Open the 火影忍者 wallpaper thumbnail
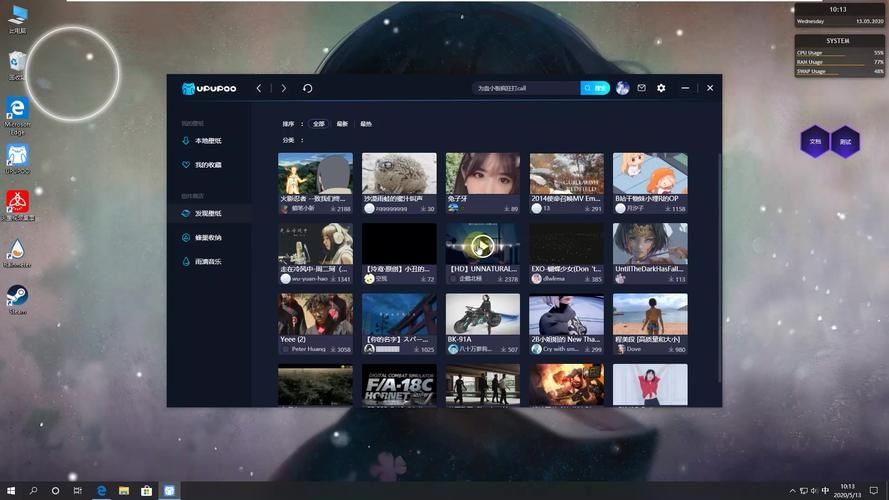 point(315,173)
